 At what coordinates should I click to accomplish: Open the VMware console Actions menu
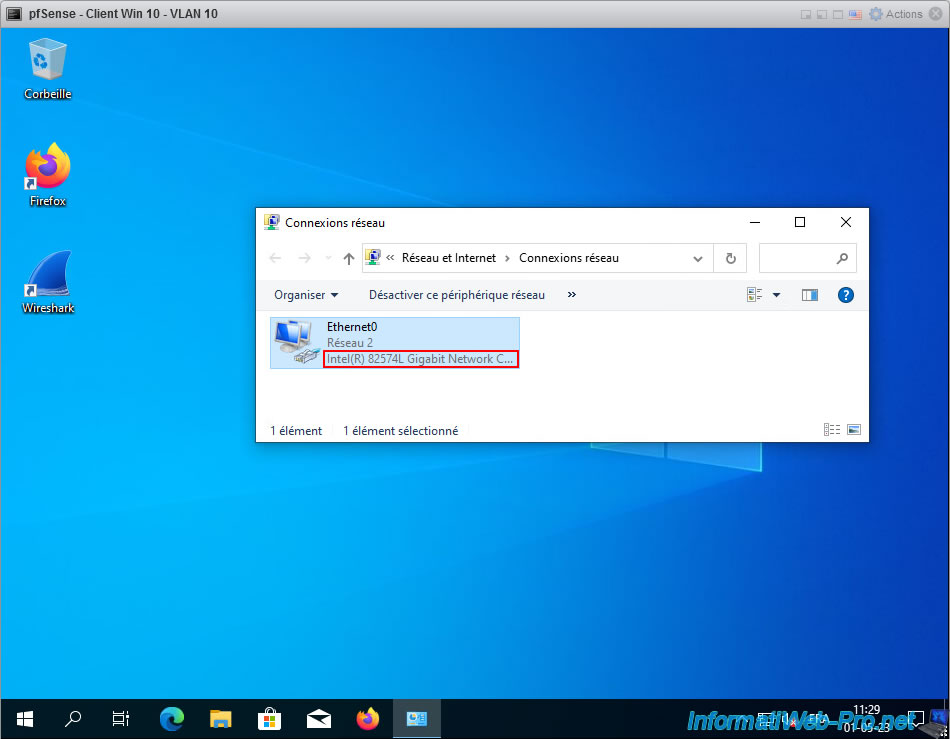pyautogui.click(x=896, y=14)
